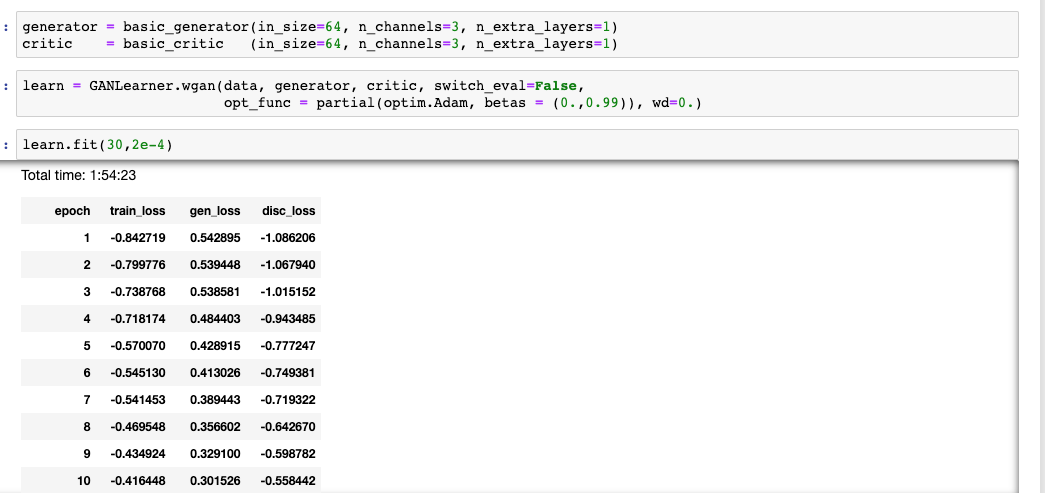Click the 'epoch' column header
The width and height of the screenshot is (1045, 493).
(x=72, y=211)
